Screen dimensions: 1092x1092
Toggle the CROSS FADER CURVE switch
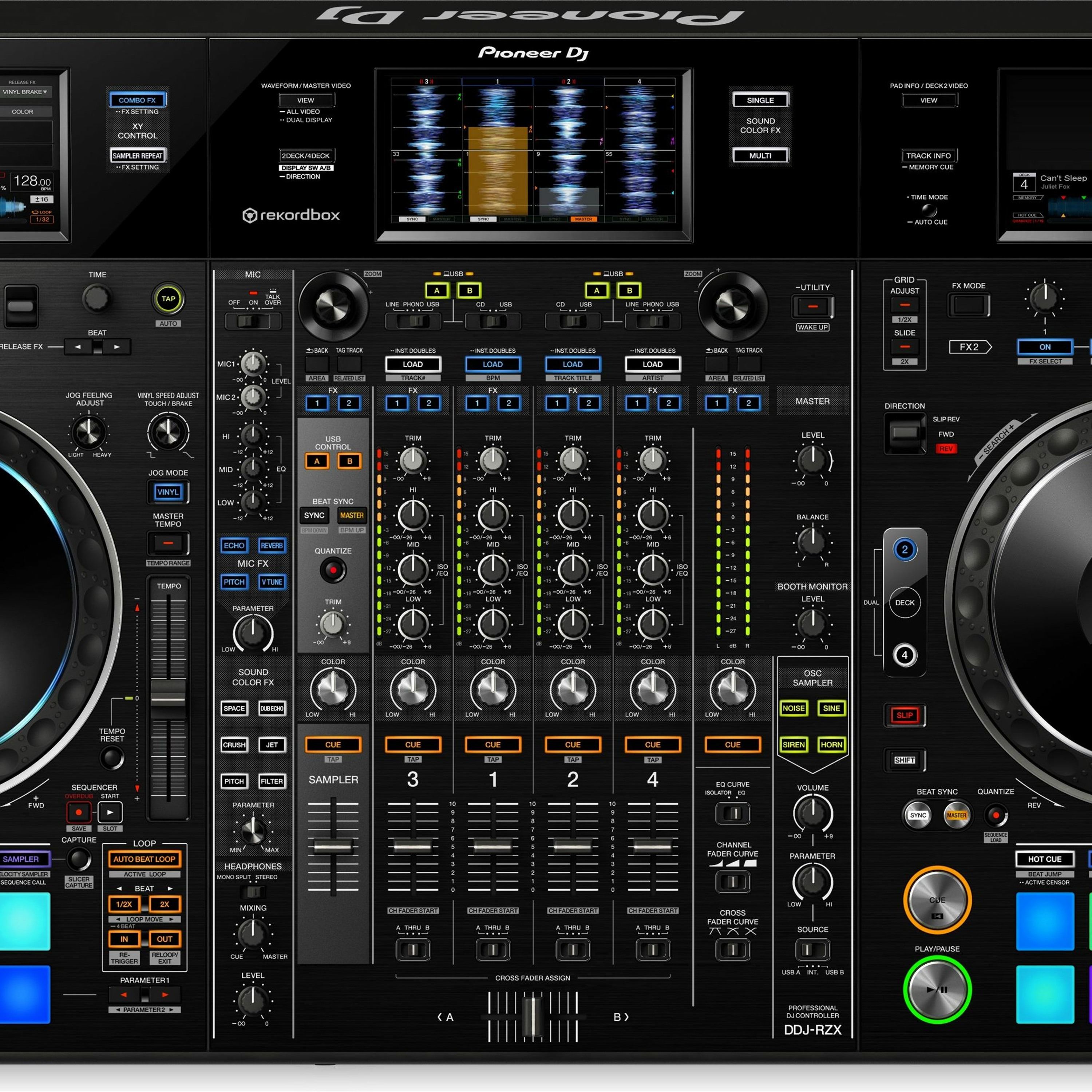coord(732,950)
